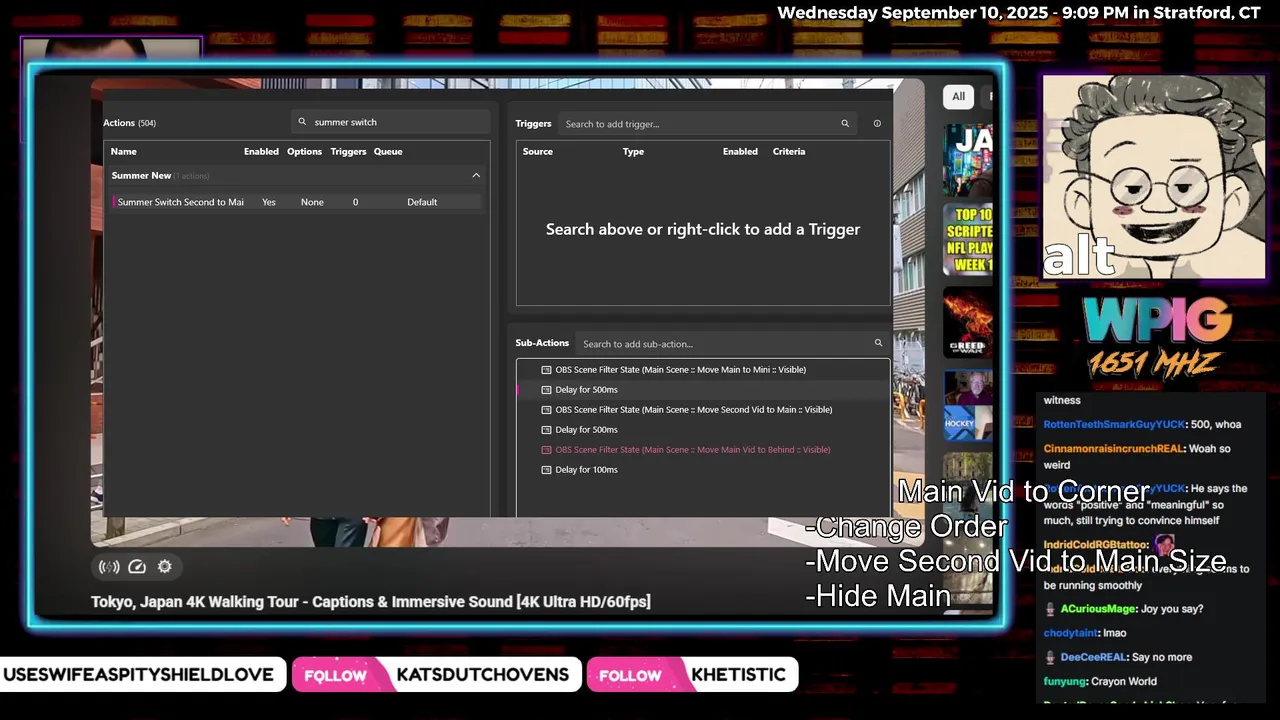Viewport: 1280px width, 720px height.
Task: Open the Greed of War video thumbnail
Action: [x=968, y=323]
